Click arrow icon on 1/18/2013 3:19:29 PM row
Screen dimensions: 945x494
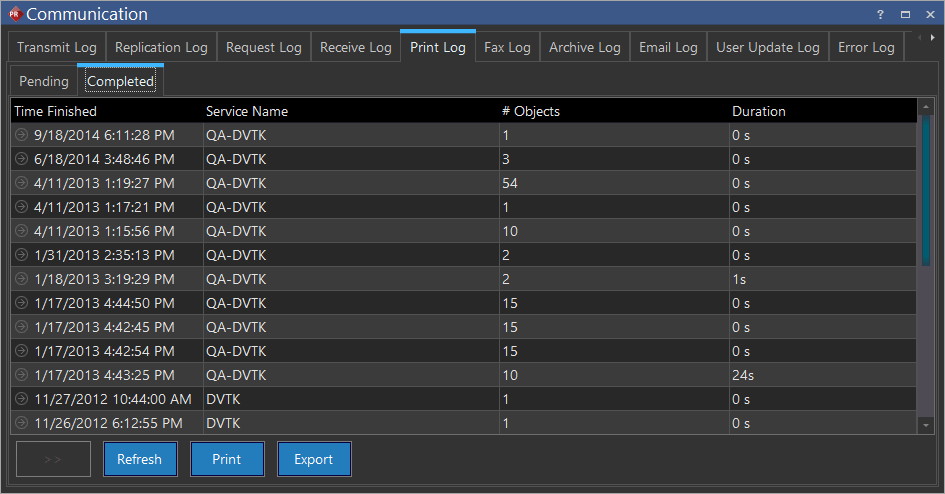[x=22, y=279]
